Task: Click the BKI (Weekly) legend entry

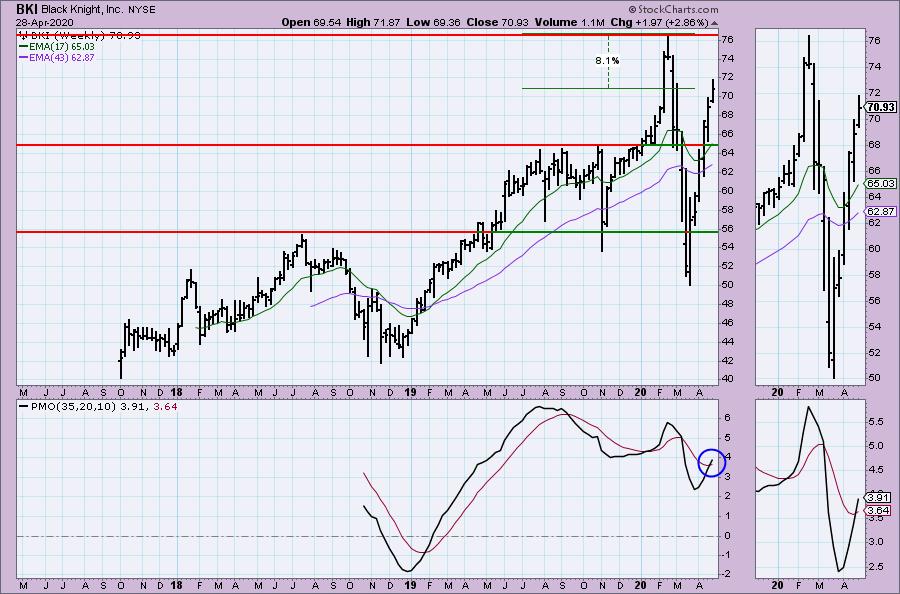Action: [79, 36]
